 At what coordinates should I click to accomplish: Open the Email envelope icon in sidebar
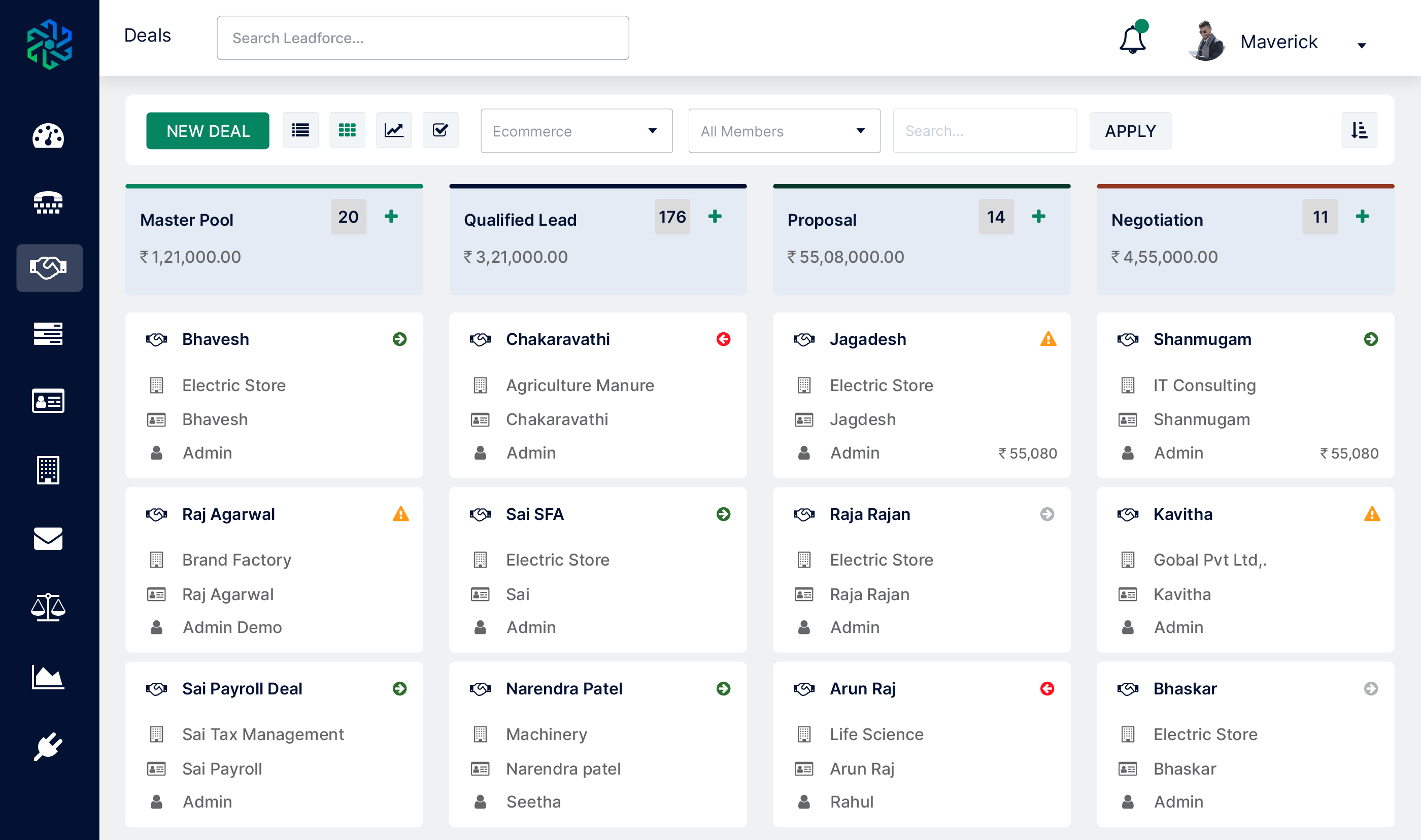[x=50, y=539]
